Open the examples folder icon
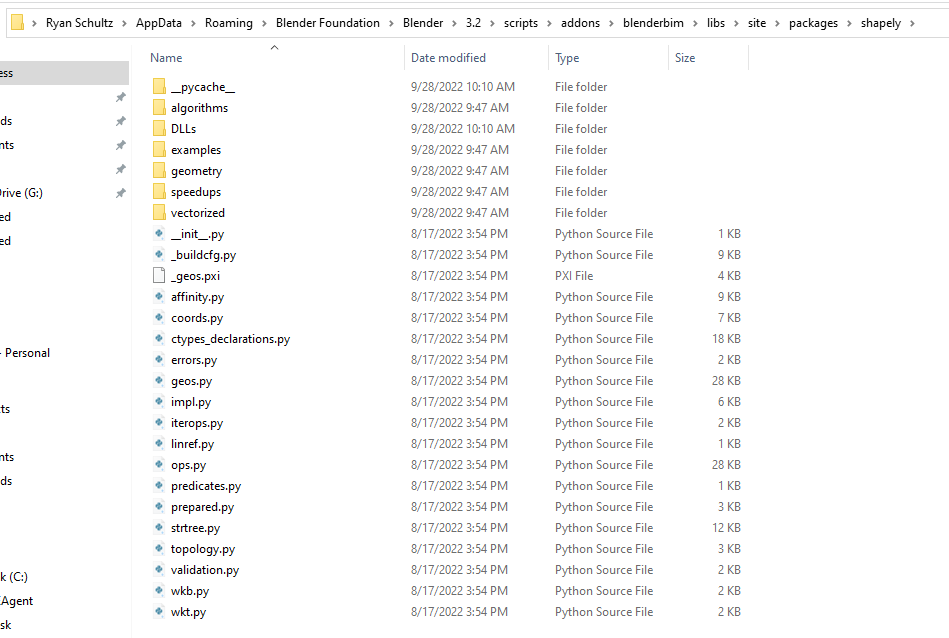Viewport: 949px width, 638px height. pos(160,149)
